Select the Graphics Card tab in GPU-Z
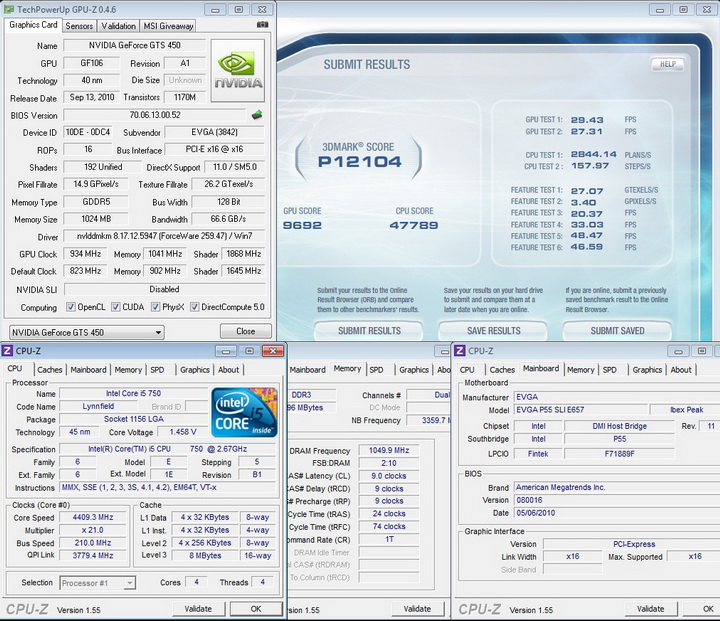720x621 pixels. pyautogui.click(x=33, y=25)
